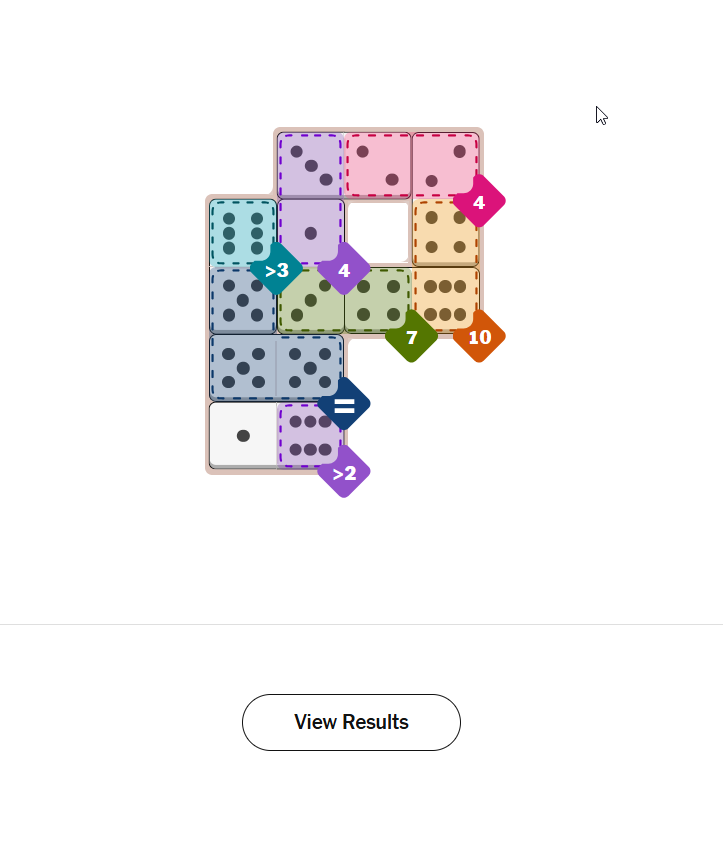Click pink two-pip tile beside purple three-pip
723x841 pixels.
tap(377, 165)
